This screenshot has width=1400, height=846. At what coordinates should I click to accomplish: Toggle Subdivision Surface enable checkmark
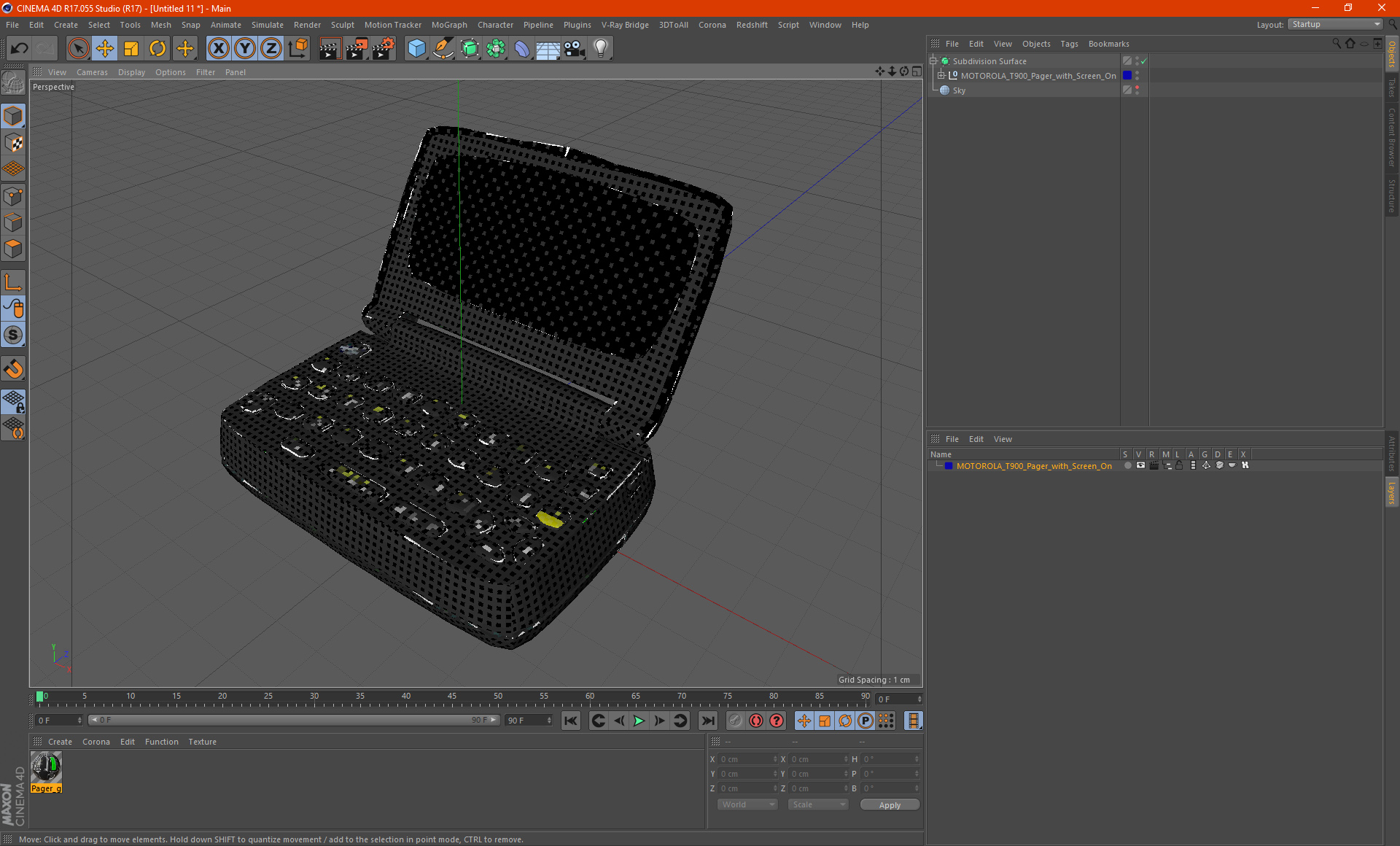click(1144, 61)
